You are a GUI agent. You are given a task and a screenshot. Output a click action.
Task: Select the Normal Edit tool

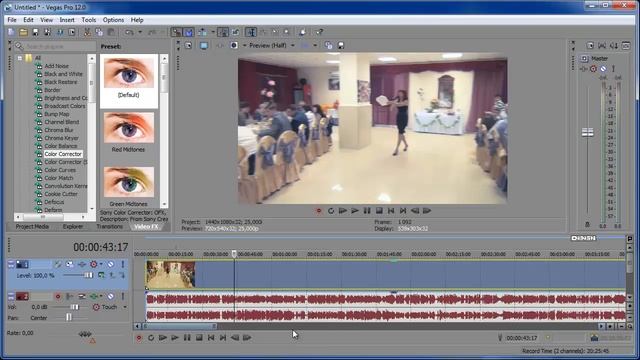point(251,32)
